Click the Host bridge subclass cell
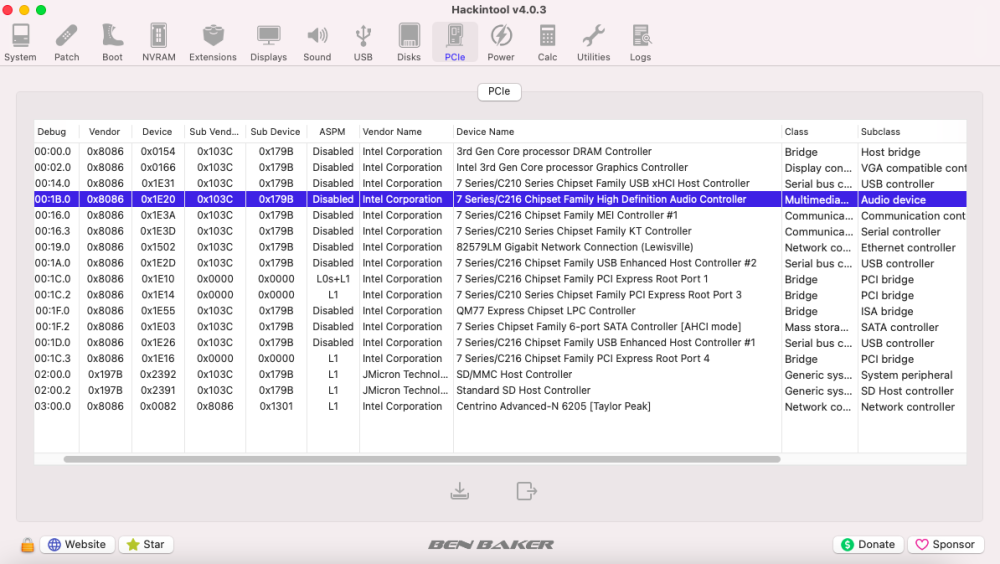Image resolution: width=1000 pixels, height=564 pixels. 890,152
